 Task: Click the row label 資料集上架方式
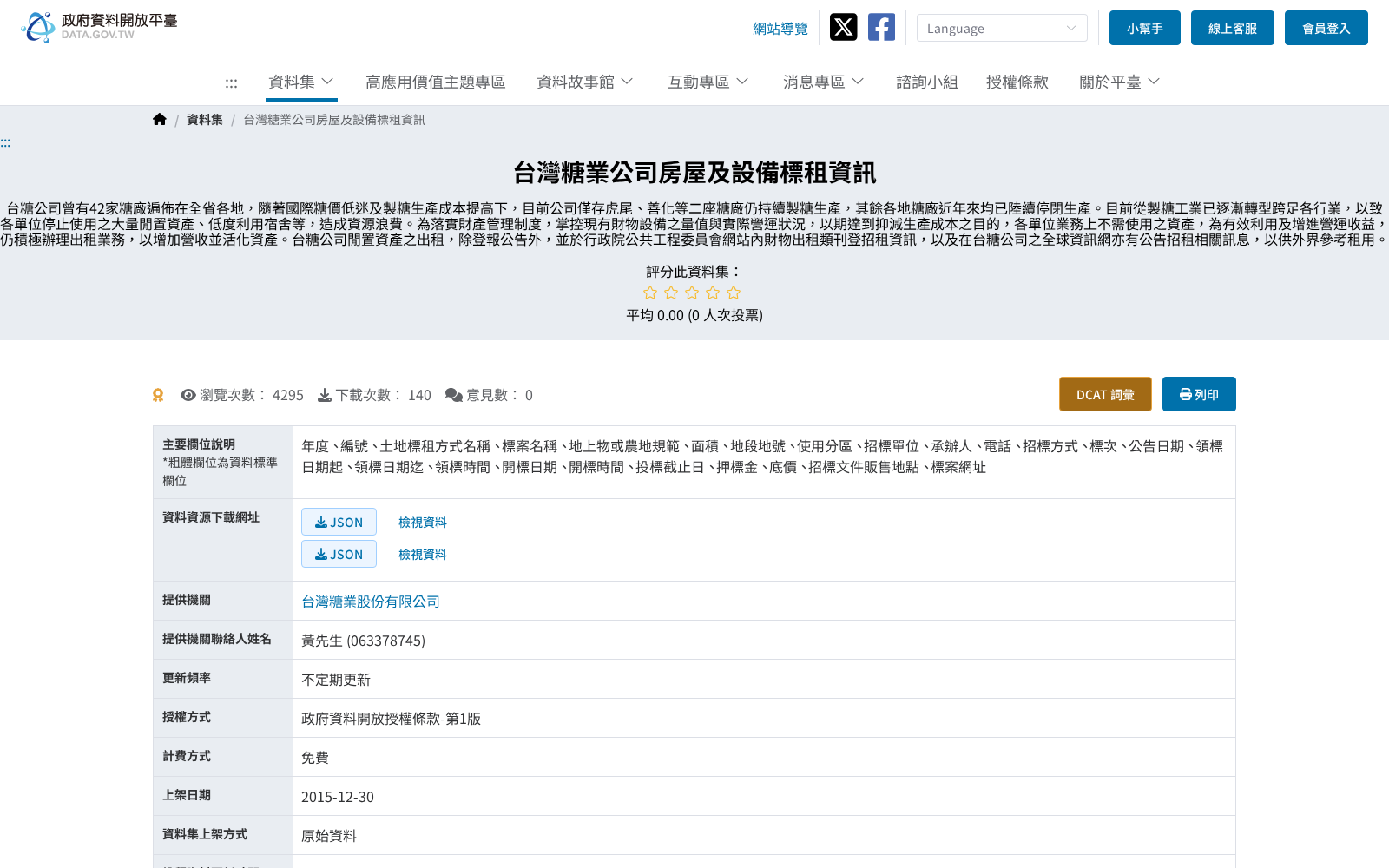[x=205, y=833]
